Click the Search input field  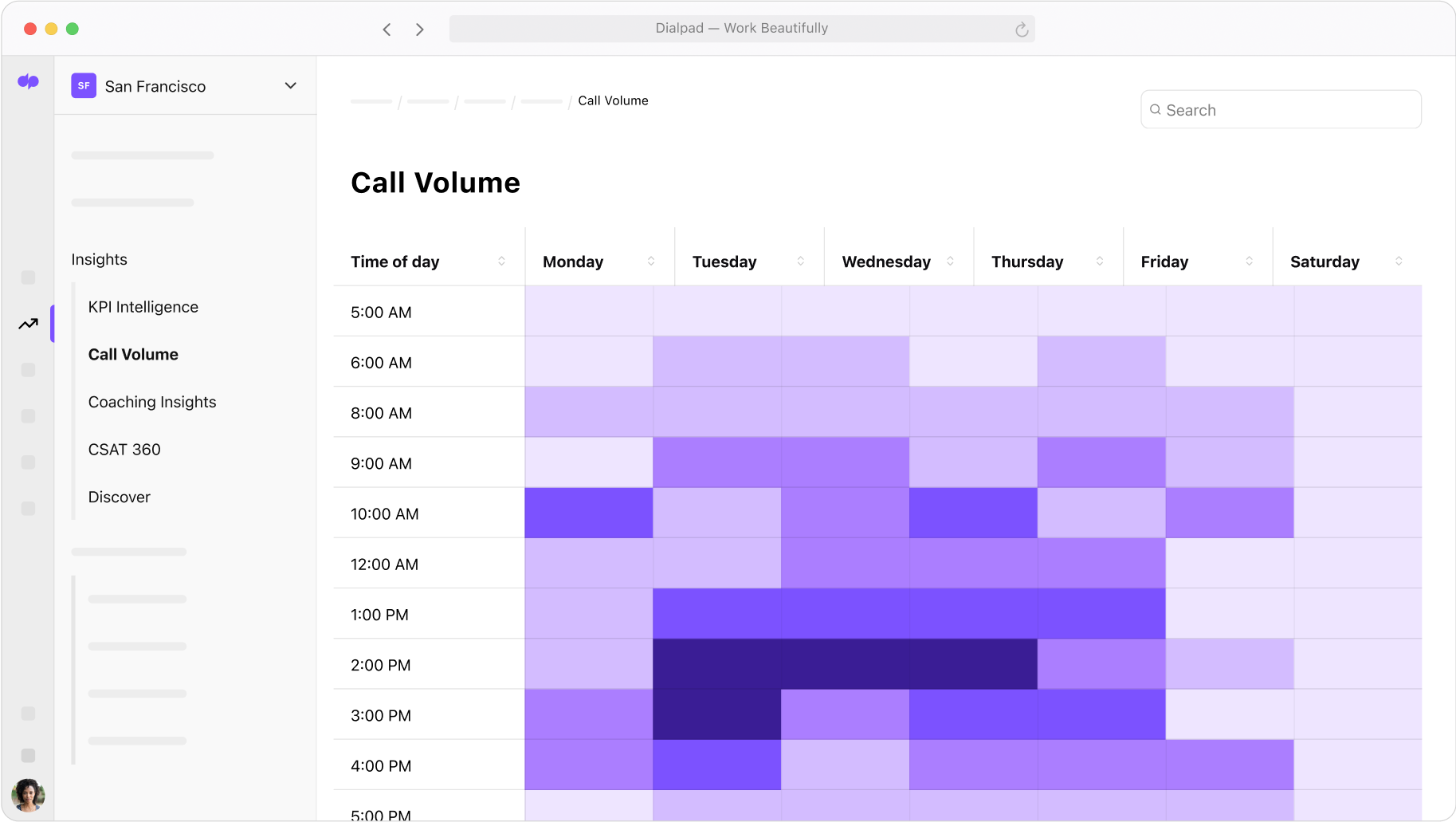pos(1281,109)
